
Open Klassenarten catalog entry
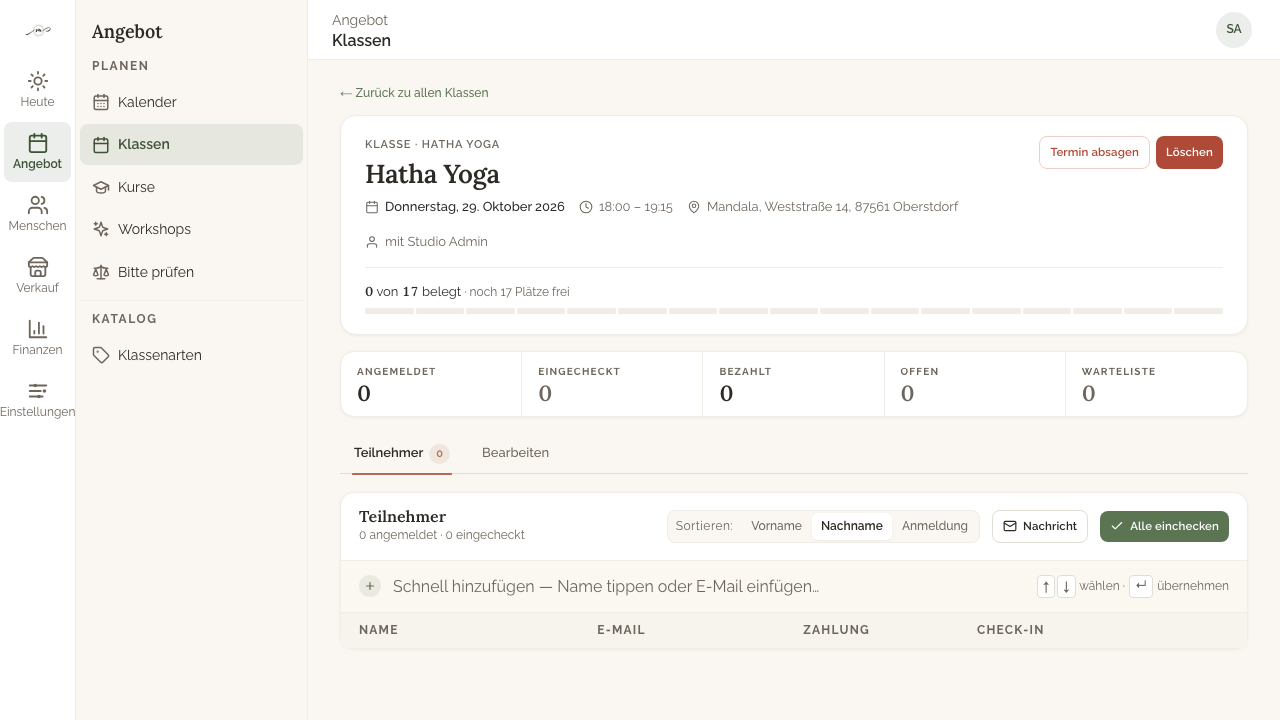pyautogui.click(x=191, y=355)
